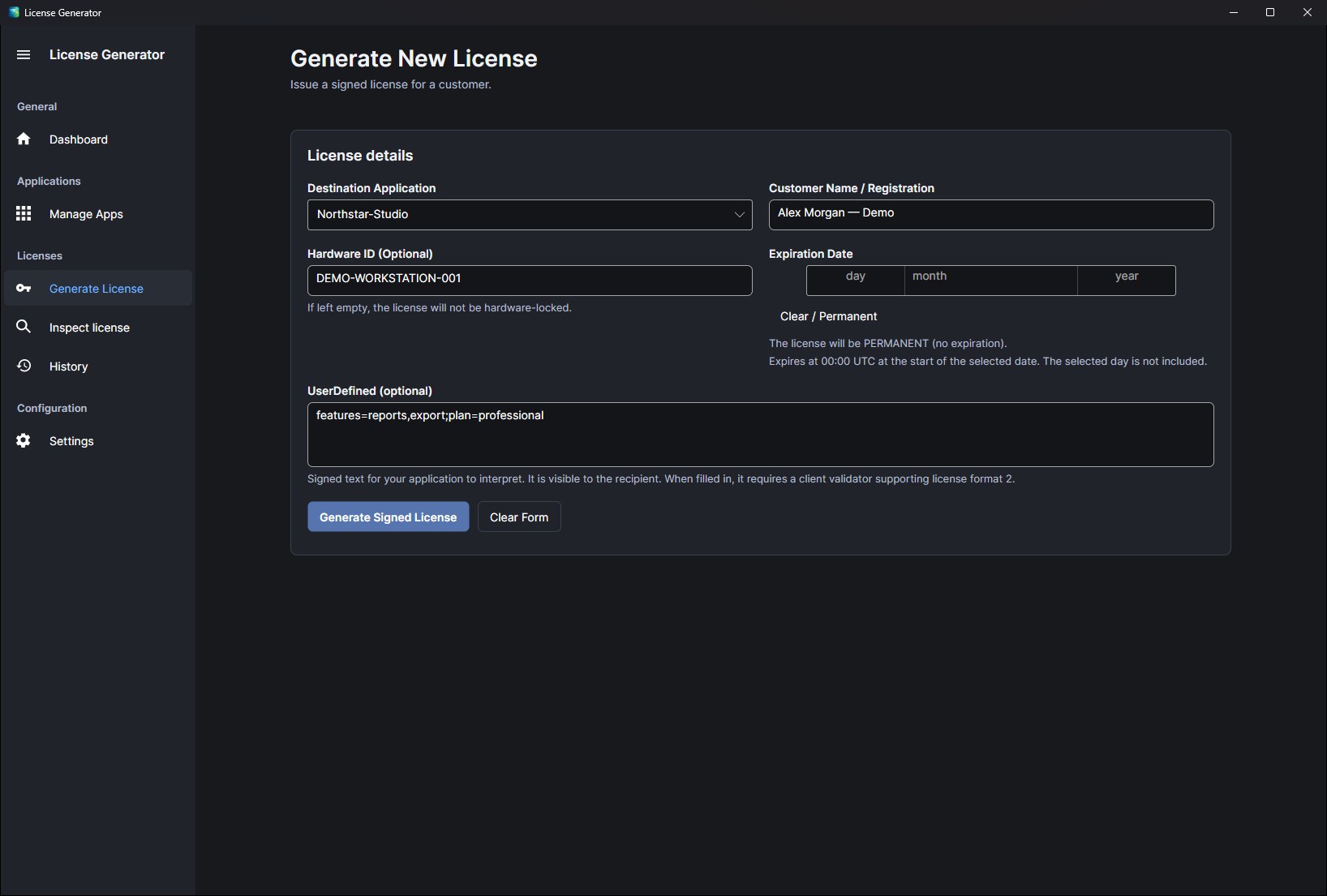
Task: Click Clear / Permanent expiration button
Action: (x=828, y=316)
